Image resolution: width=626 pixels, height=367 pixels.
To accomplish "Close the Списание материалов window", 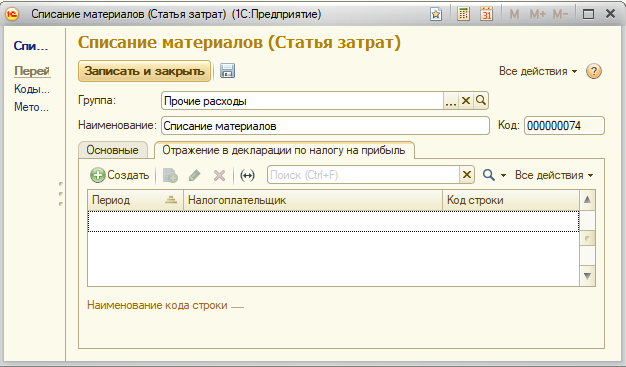I will pyautogui.click(x=610, y=14).
